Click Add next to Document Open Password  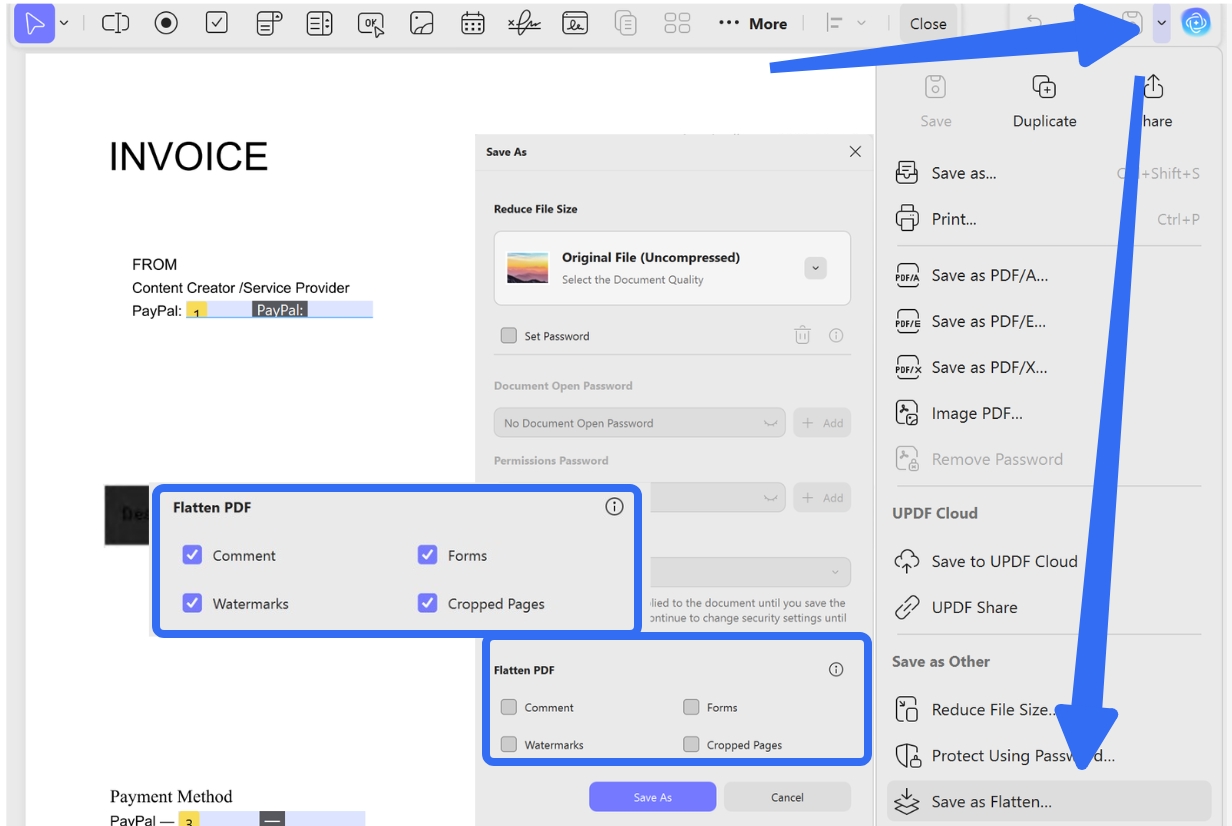(x=822, y=423)
